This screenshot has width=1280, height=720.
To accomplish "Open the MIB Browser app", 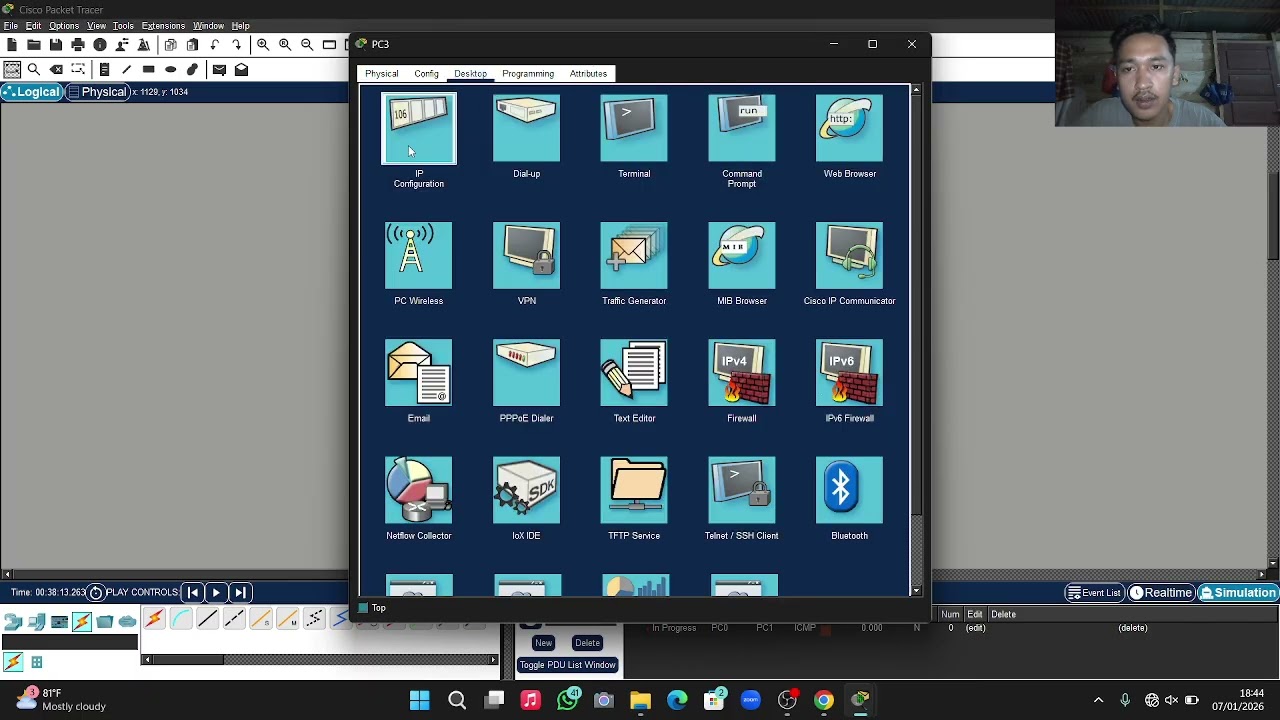I will click(742, 256).
